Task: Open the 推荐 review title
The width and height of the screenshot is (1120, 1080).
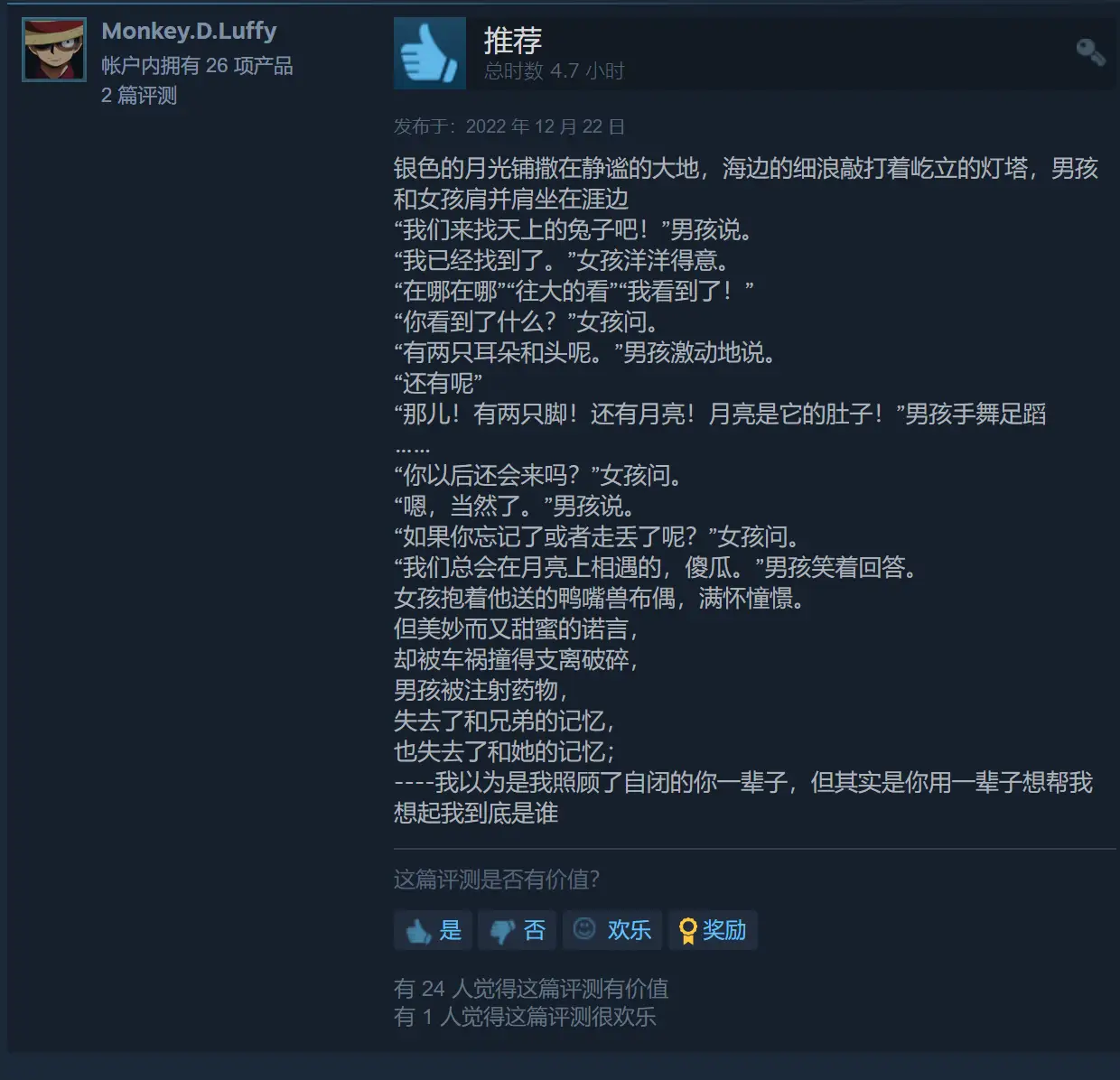Action: click(x=512, y=40)
